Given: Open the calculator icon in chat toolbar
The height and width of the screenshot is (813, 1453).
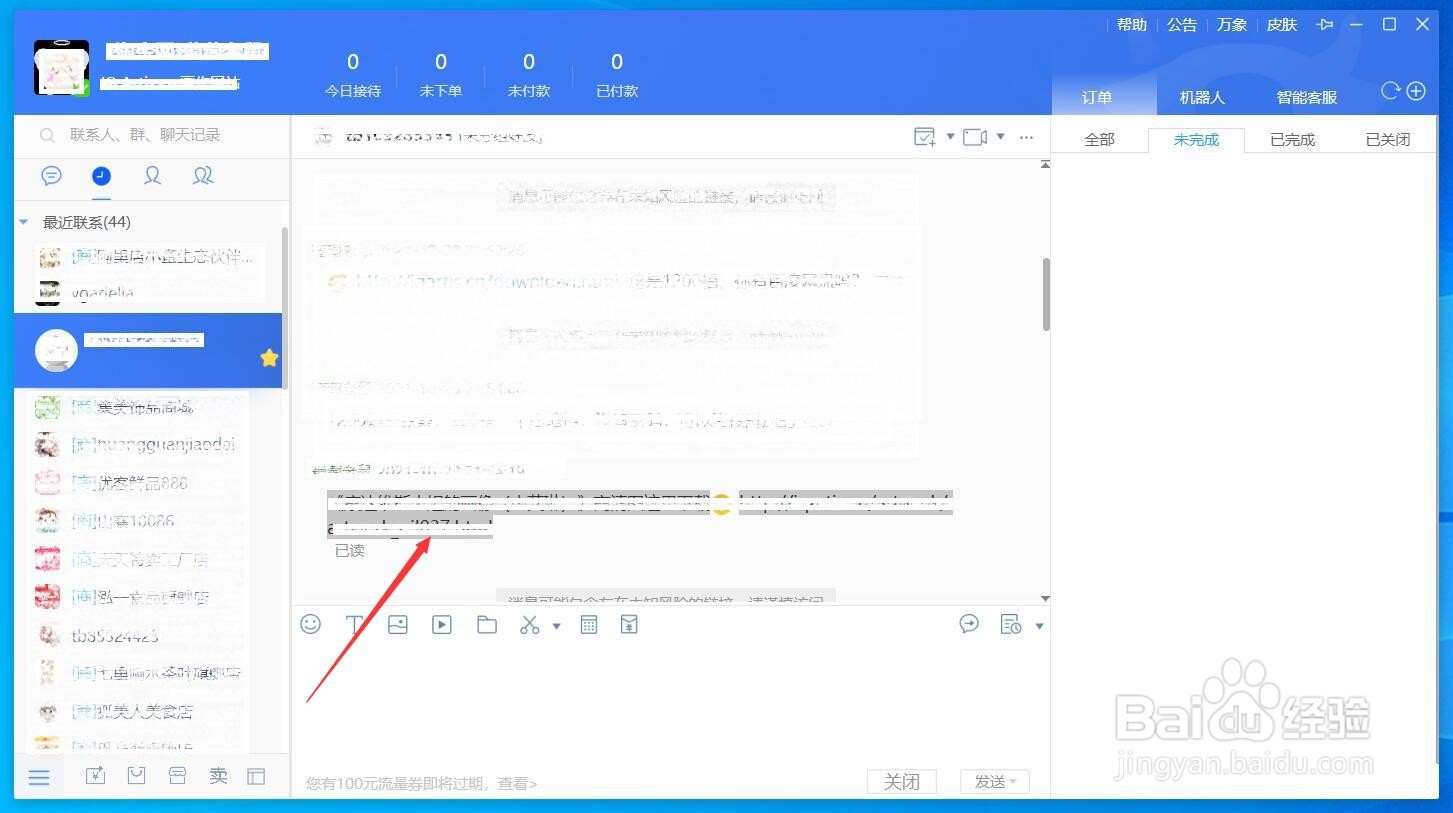Looking at the screenshot, I should [x=589, y=624].
